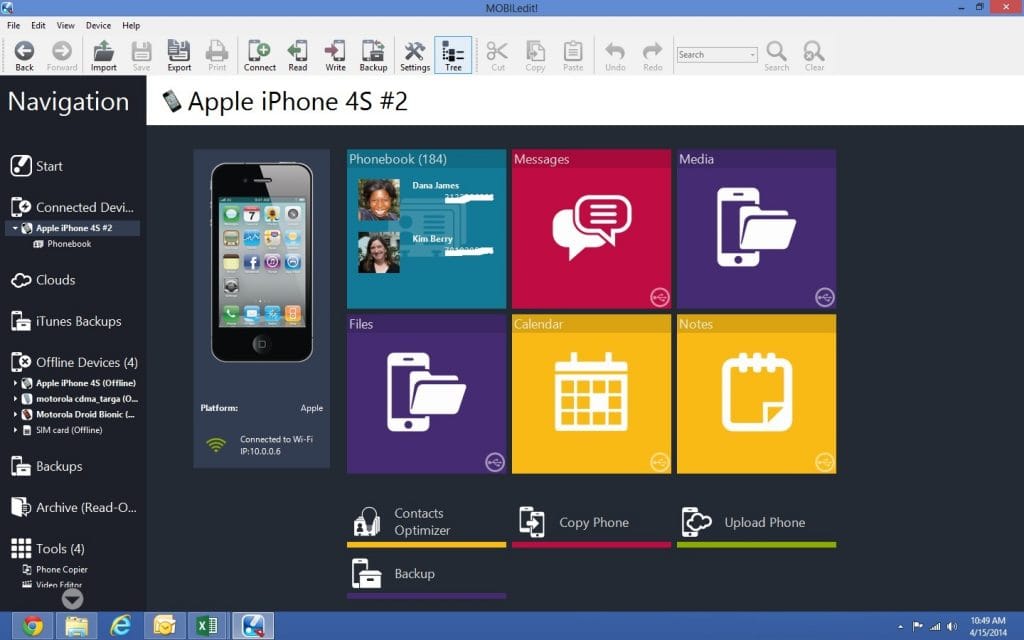Click the green bar under Upload Phone
The width and height of the screenshot is (1024, 640).
[x=756, y=544]
